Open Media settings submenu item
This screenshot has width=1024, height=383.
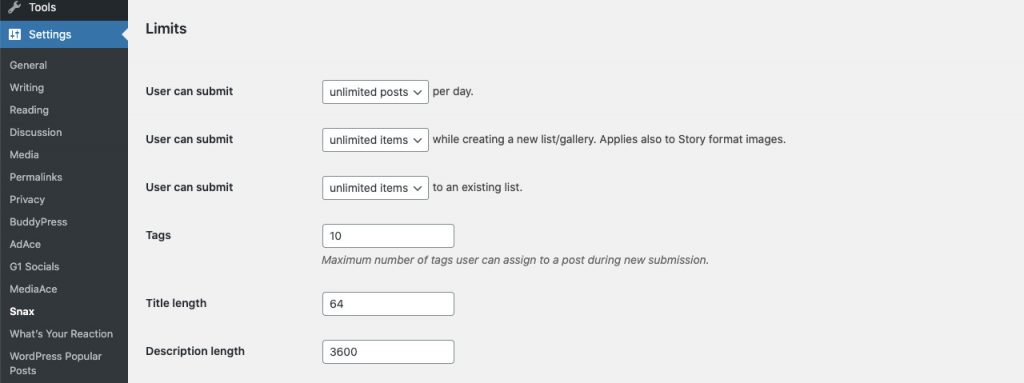(x=24, y=155)
